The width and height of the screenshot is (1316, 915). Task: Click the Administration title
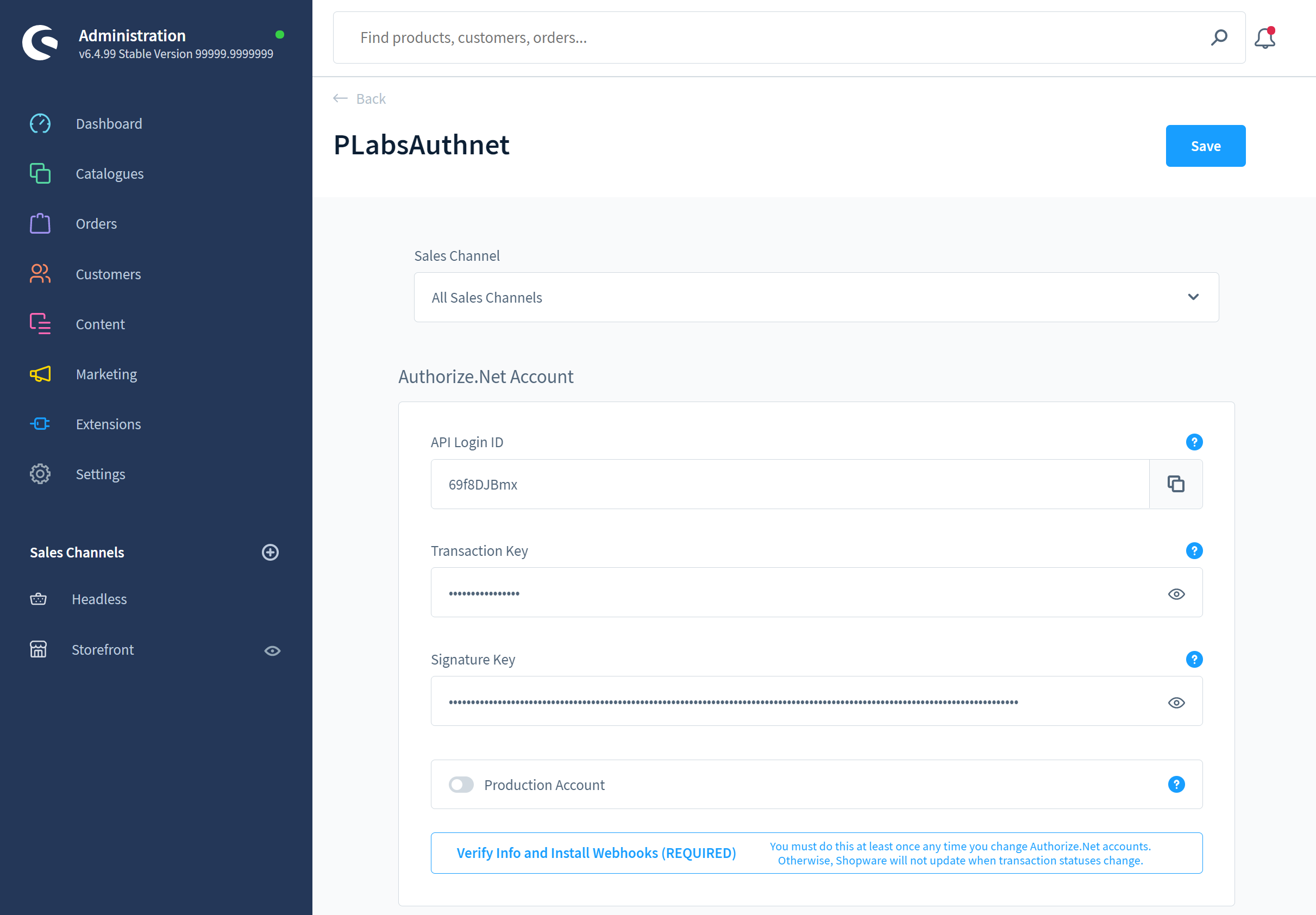point(133,35)
